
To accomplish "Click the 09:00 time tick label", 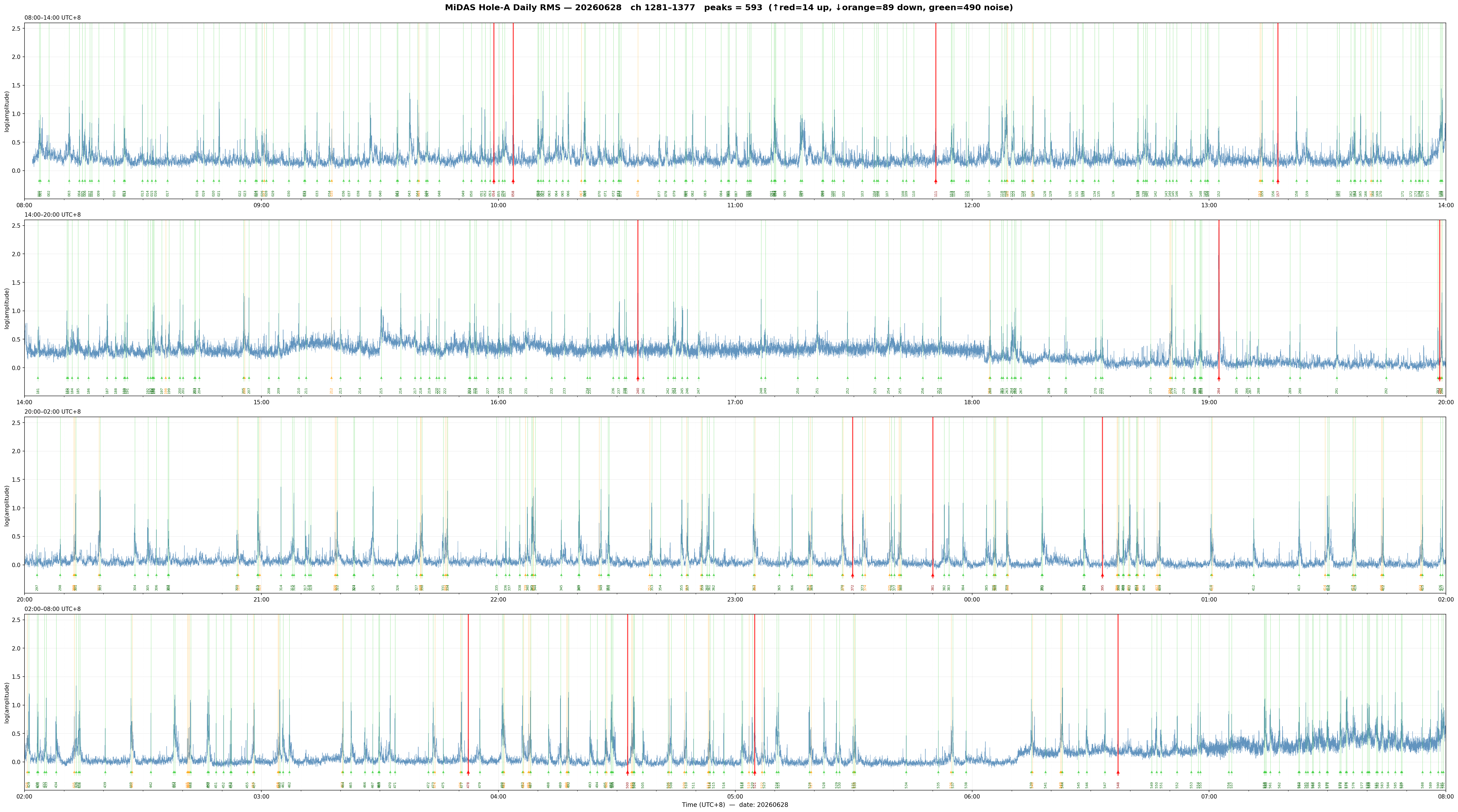I will click(x=262, y=205).
